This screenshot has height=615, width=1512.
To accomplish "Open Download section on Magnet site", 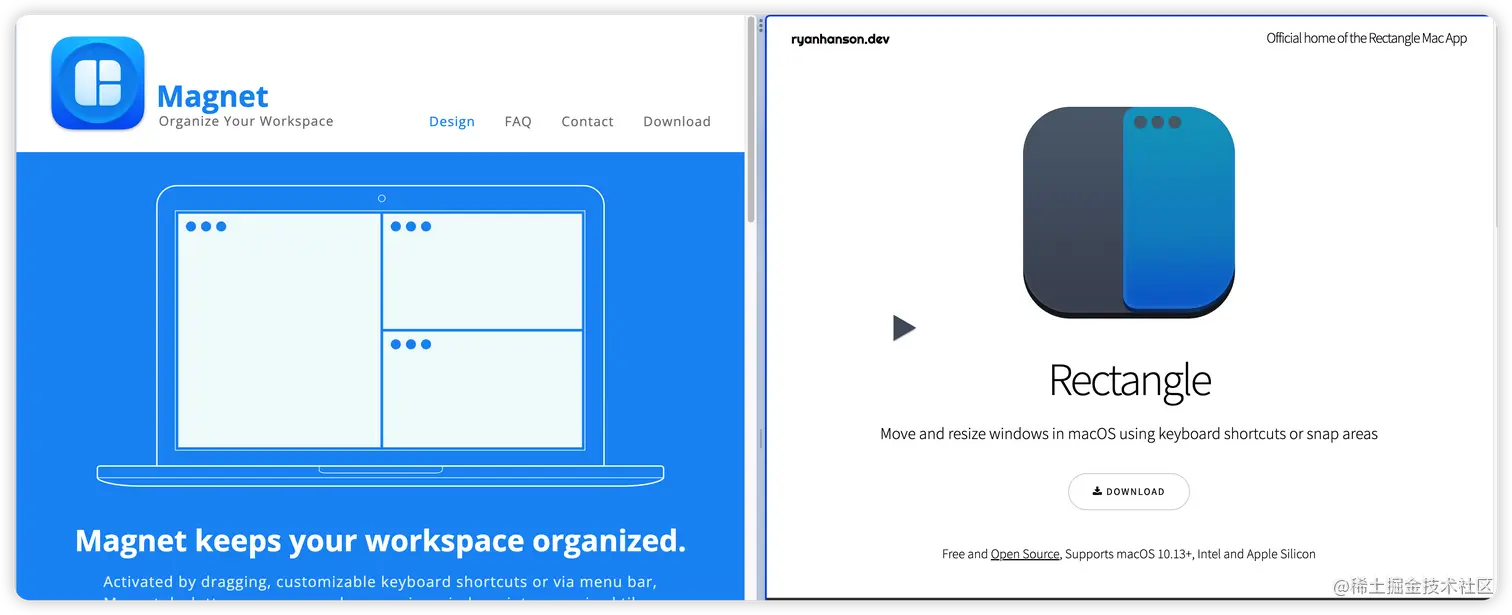I will click(677, 122).
